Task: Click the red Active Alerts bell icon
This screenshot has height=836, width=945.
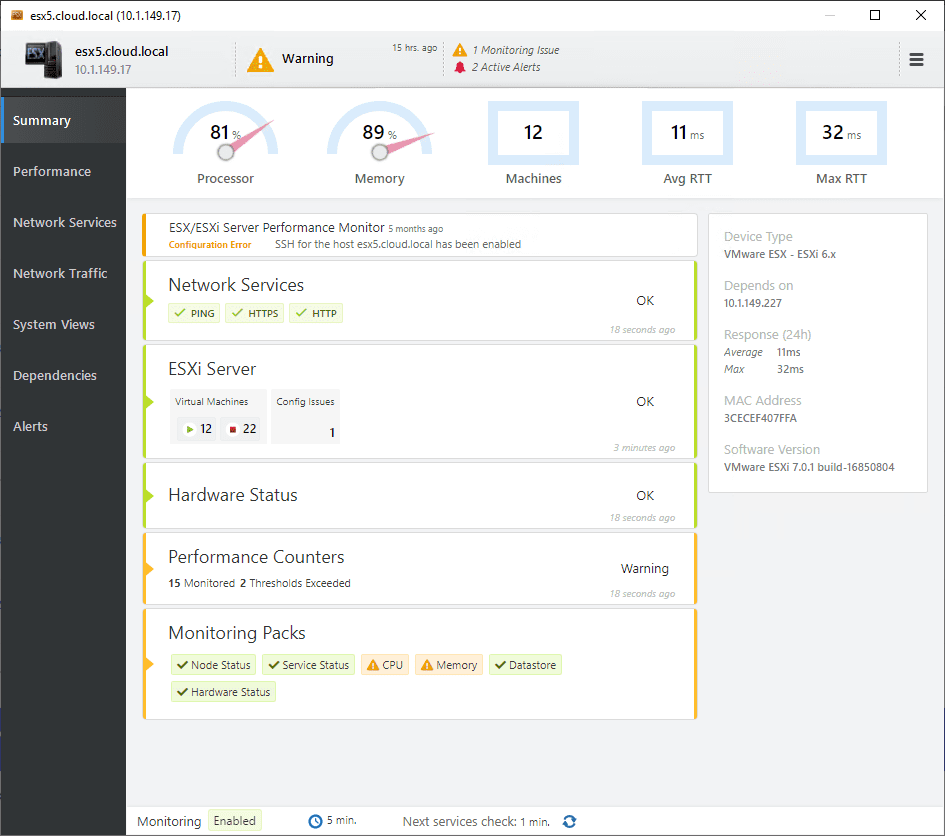Action: (x=460, y=67)
